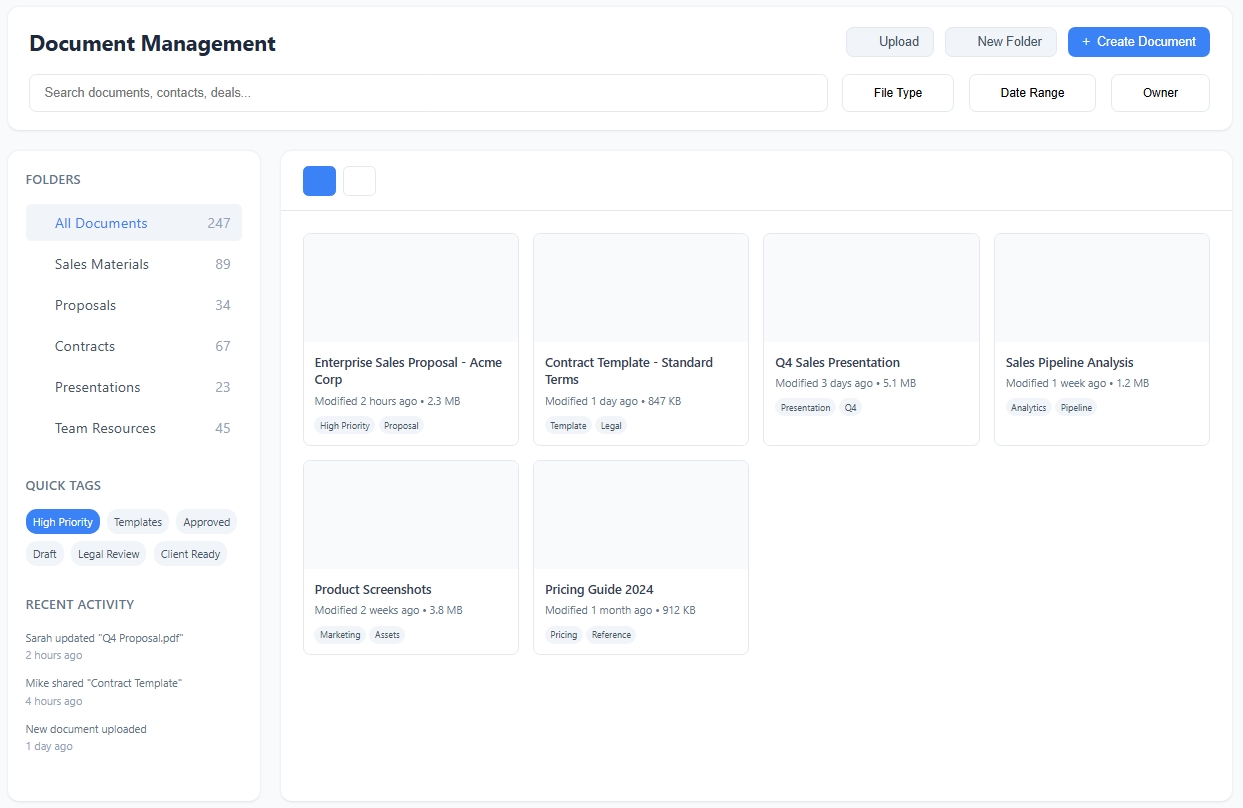1243x808 pixels.
Task: Click the Create Document button
Action: (1138, 42)
